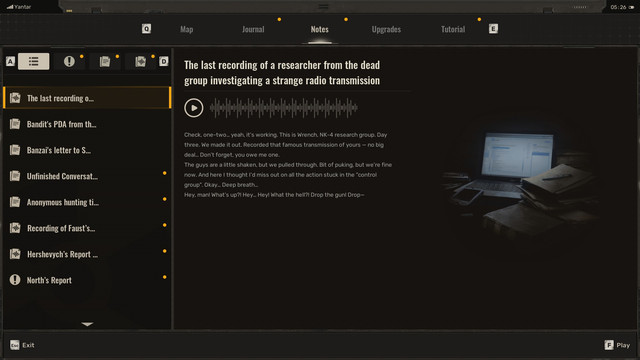Click the Q previous-tab key icon
This screenshot has height=360, width=640.
(146, 29)
